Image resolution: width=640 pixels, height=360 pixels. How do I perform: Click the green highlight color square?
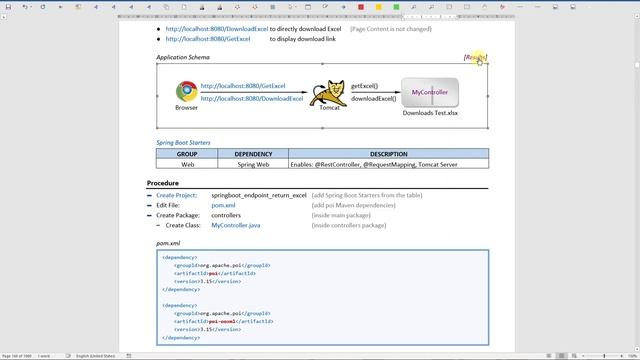[x=396, y=7]
